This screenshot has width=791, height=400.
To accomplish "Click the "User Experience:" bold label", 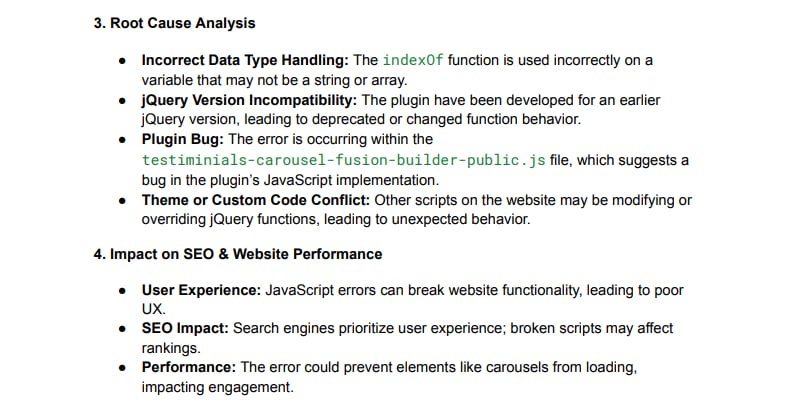I will (201, 290).
